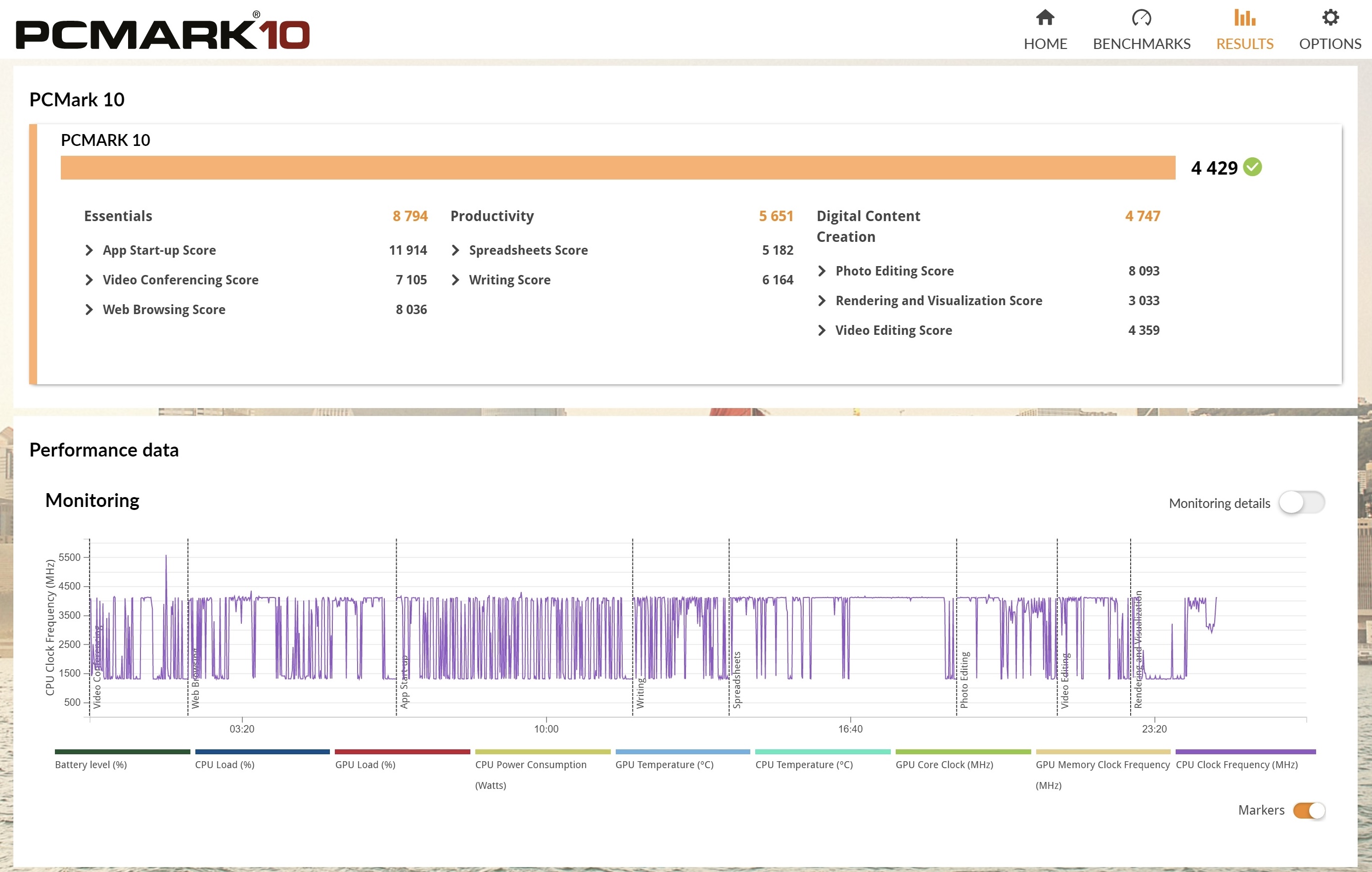This screenshot has width=1372, height=872.
Task: Expand the Video Conferencing Score chevron
Action: pos(89,280)
